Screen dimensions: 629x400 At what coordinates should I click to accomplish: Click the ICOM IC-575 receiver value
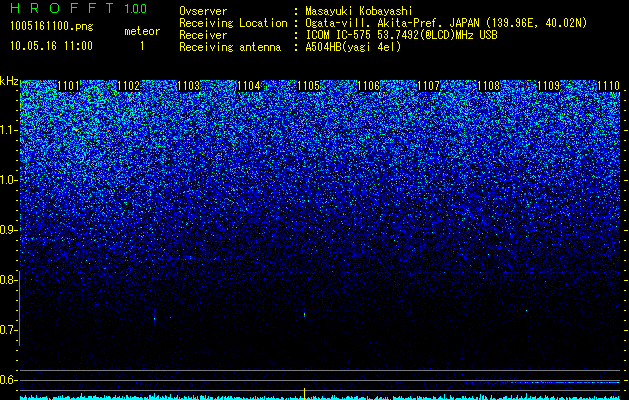(401, 35)
